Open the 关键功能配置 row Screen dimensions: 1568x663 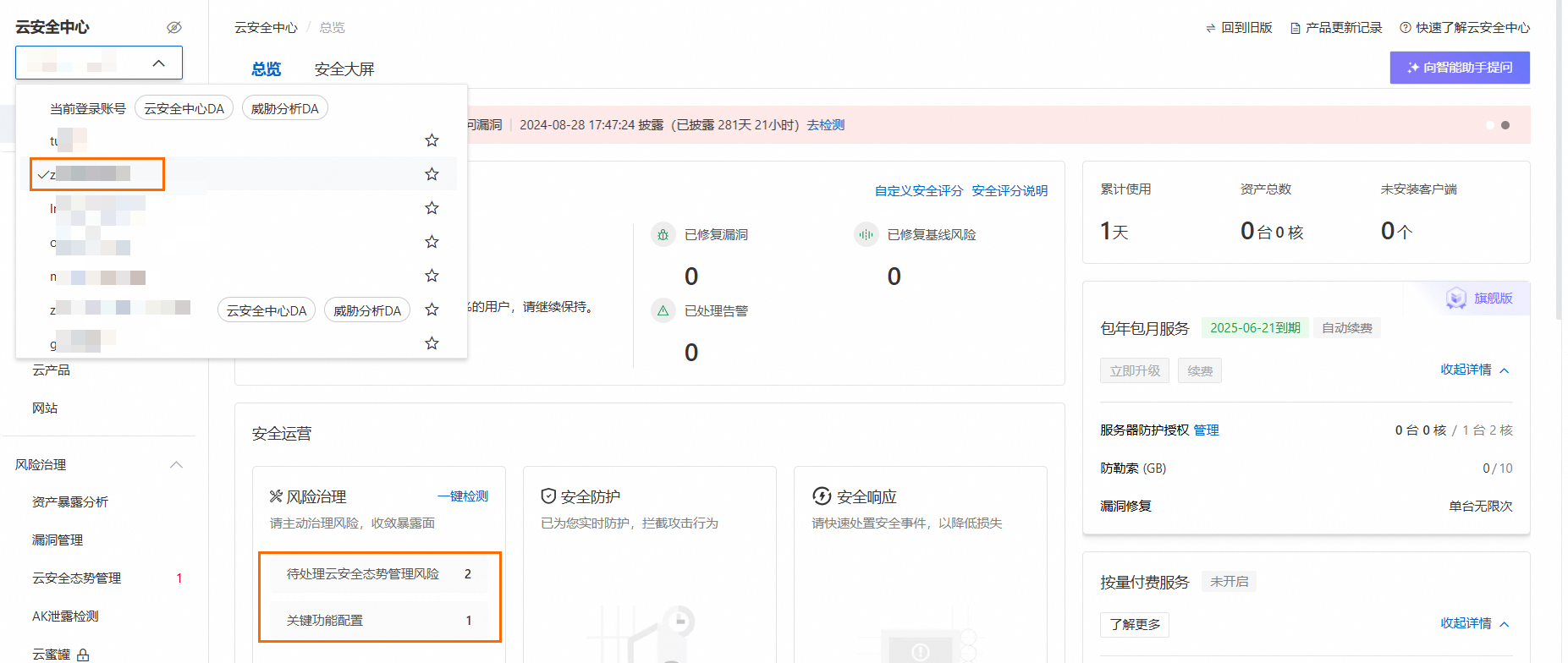click(x=379, y=621)
